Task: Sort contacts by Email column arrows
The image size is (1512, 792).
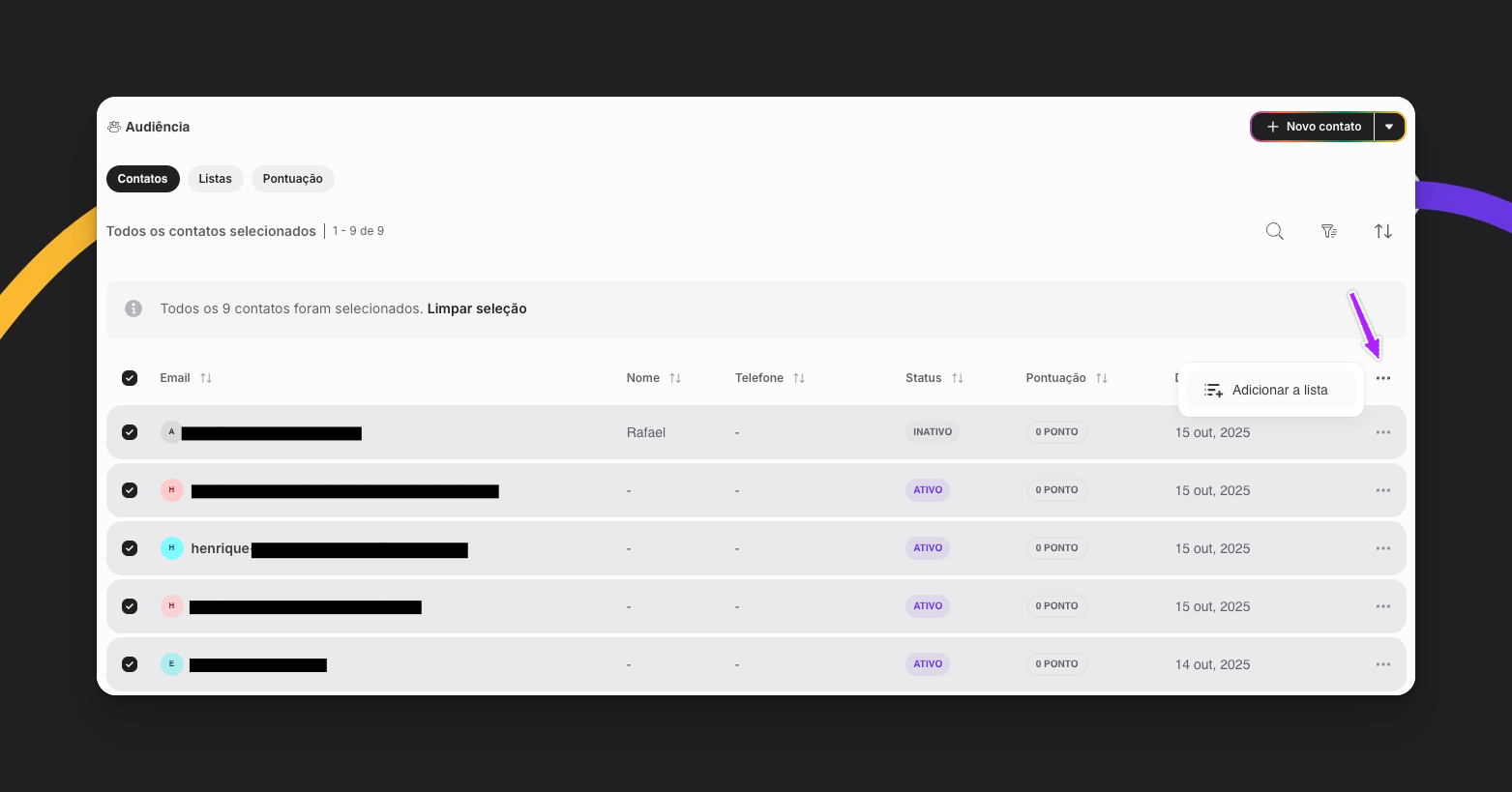Action: [x=206, y=378]
